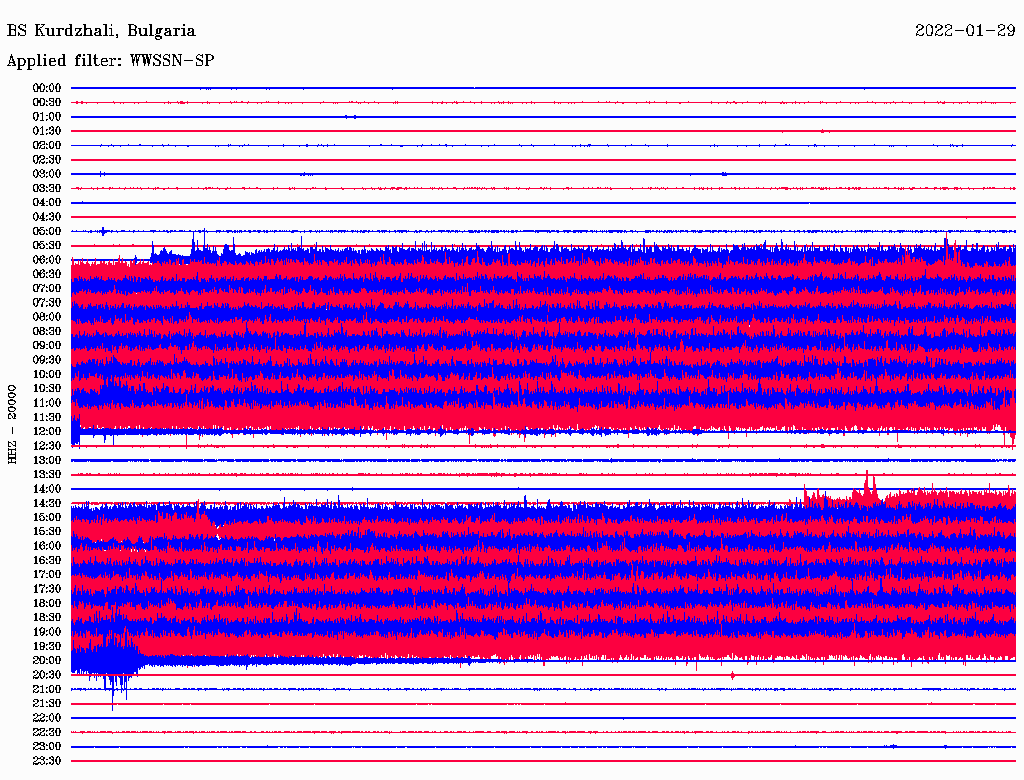
Task: Select the 17:30 time label
Action: pos(47,589)
